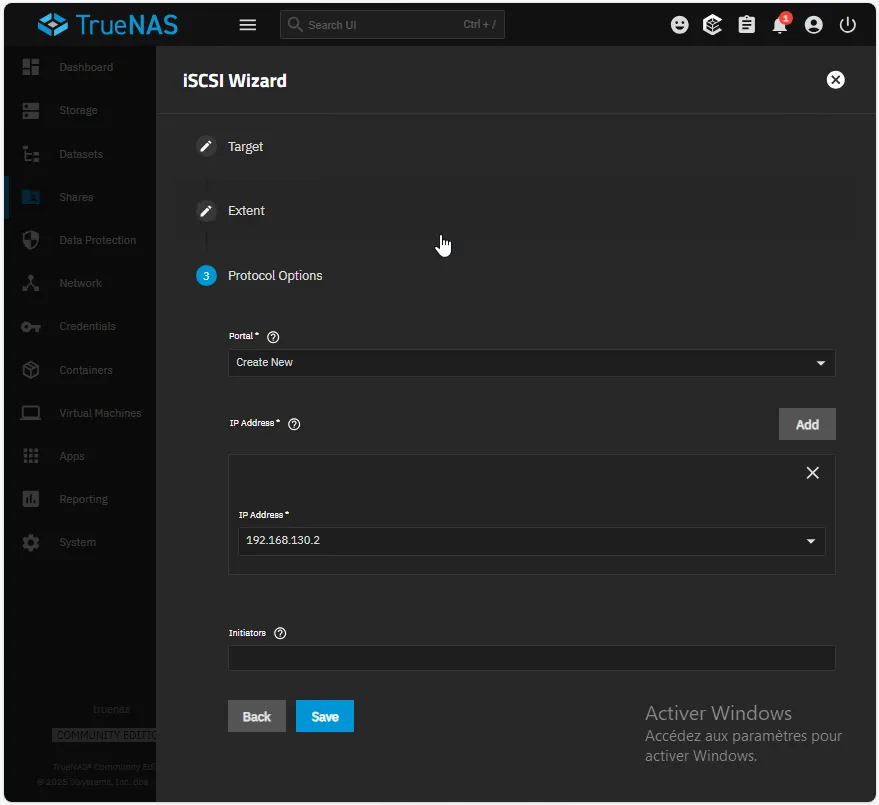This screenshot has height=805, width=879.
Task: Open the user account settings icon
Action: 814,25
